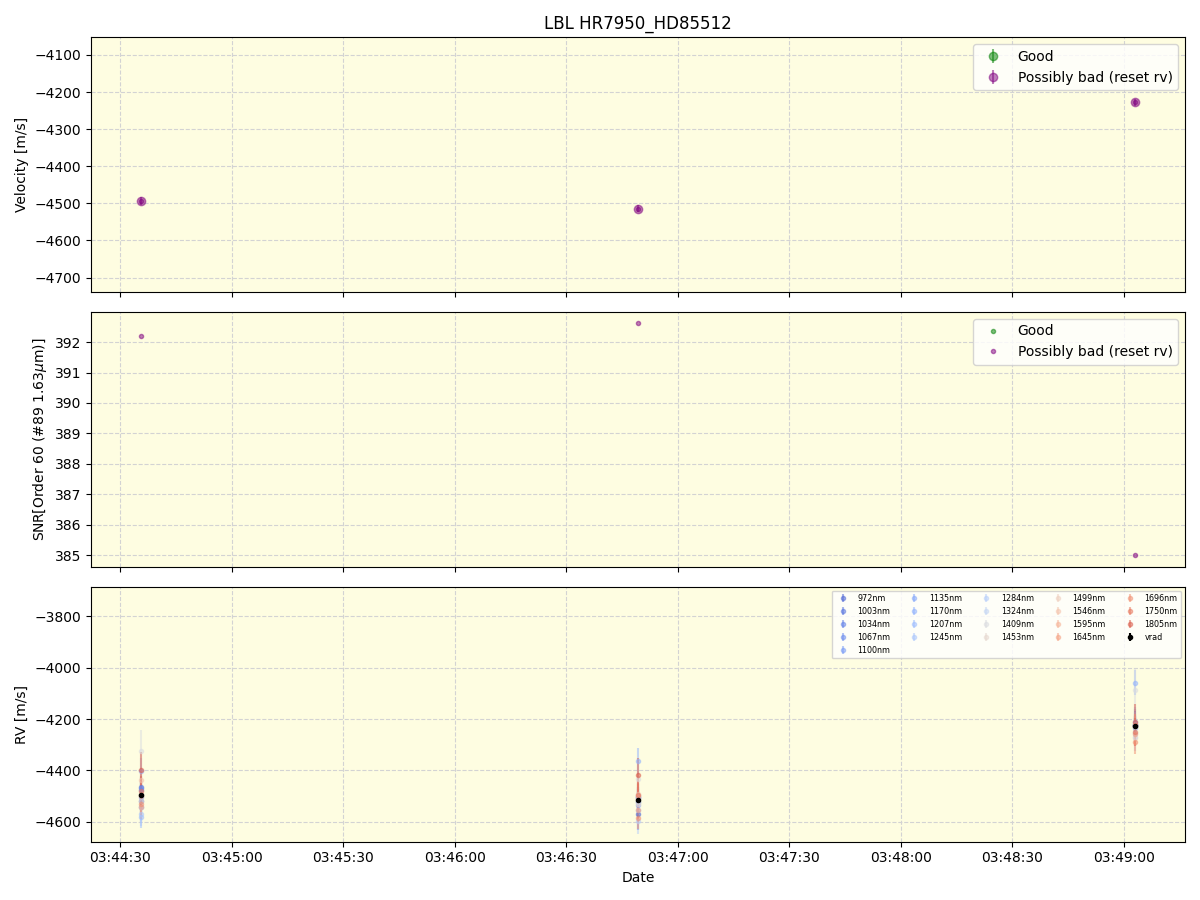The width and height of the screenshot is (1200, 900).
Task: Click the 1499nm legend marker
Action: [x=1059, y=598]
